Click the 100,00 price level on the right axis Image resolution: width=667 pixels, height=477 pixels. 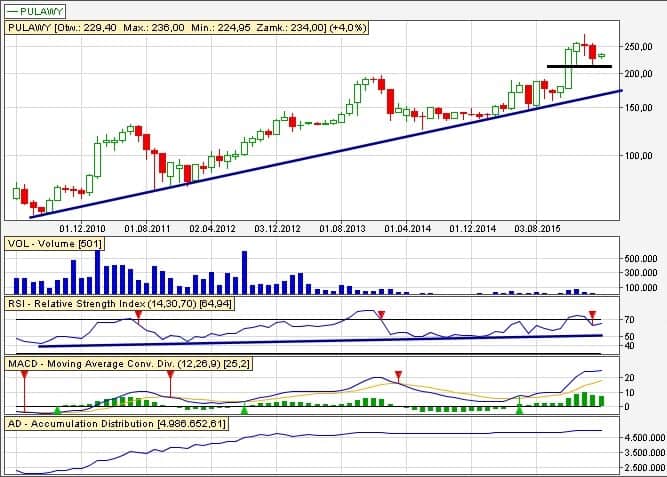click(637, 156)
